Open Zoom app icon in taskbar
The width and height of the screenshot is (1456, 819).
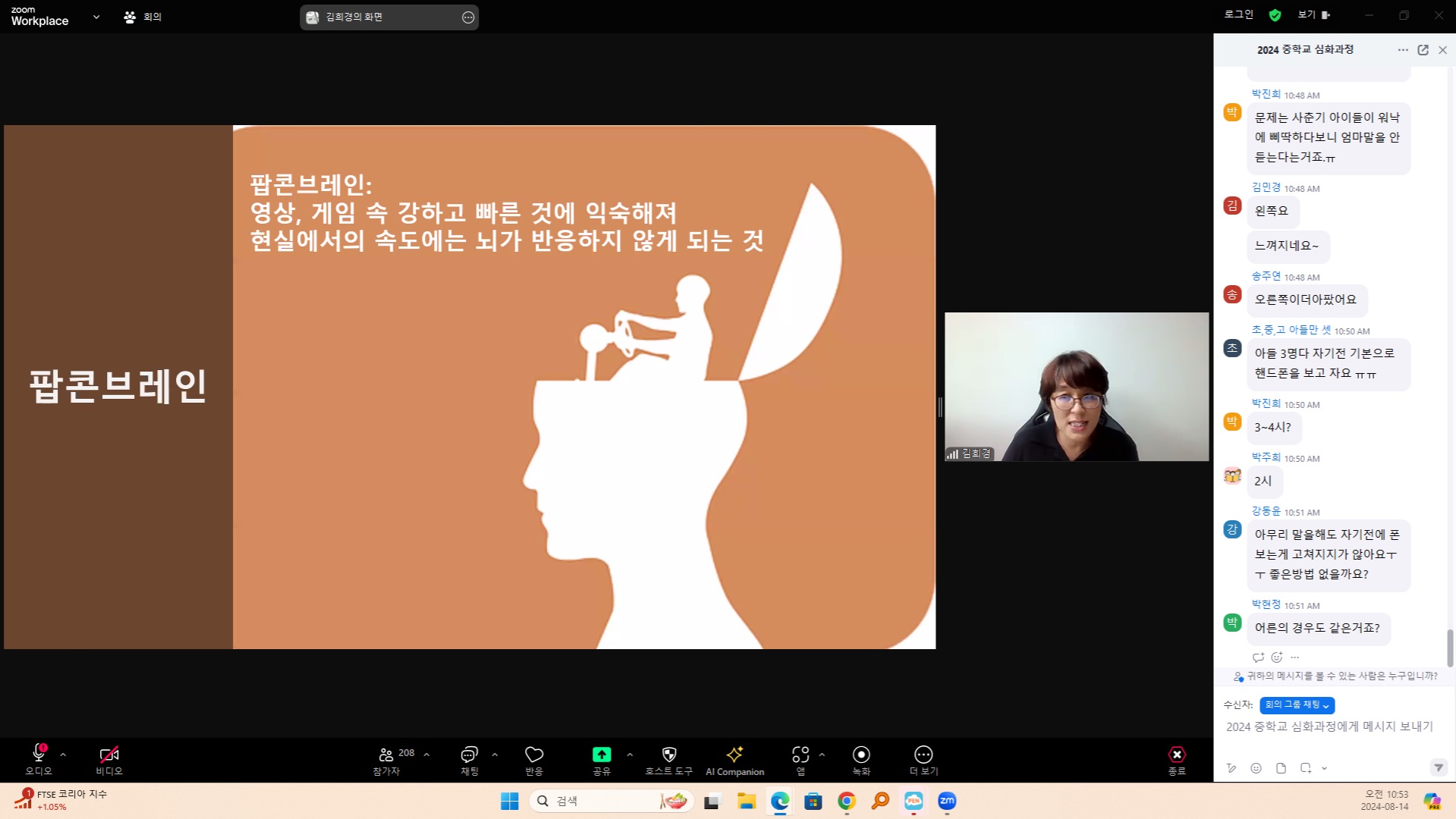pos(947,802)
